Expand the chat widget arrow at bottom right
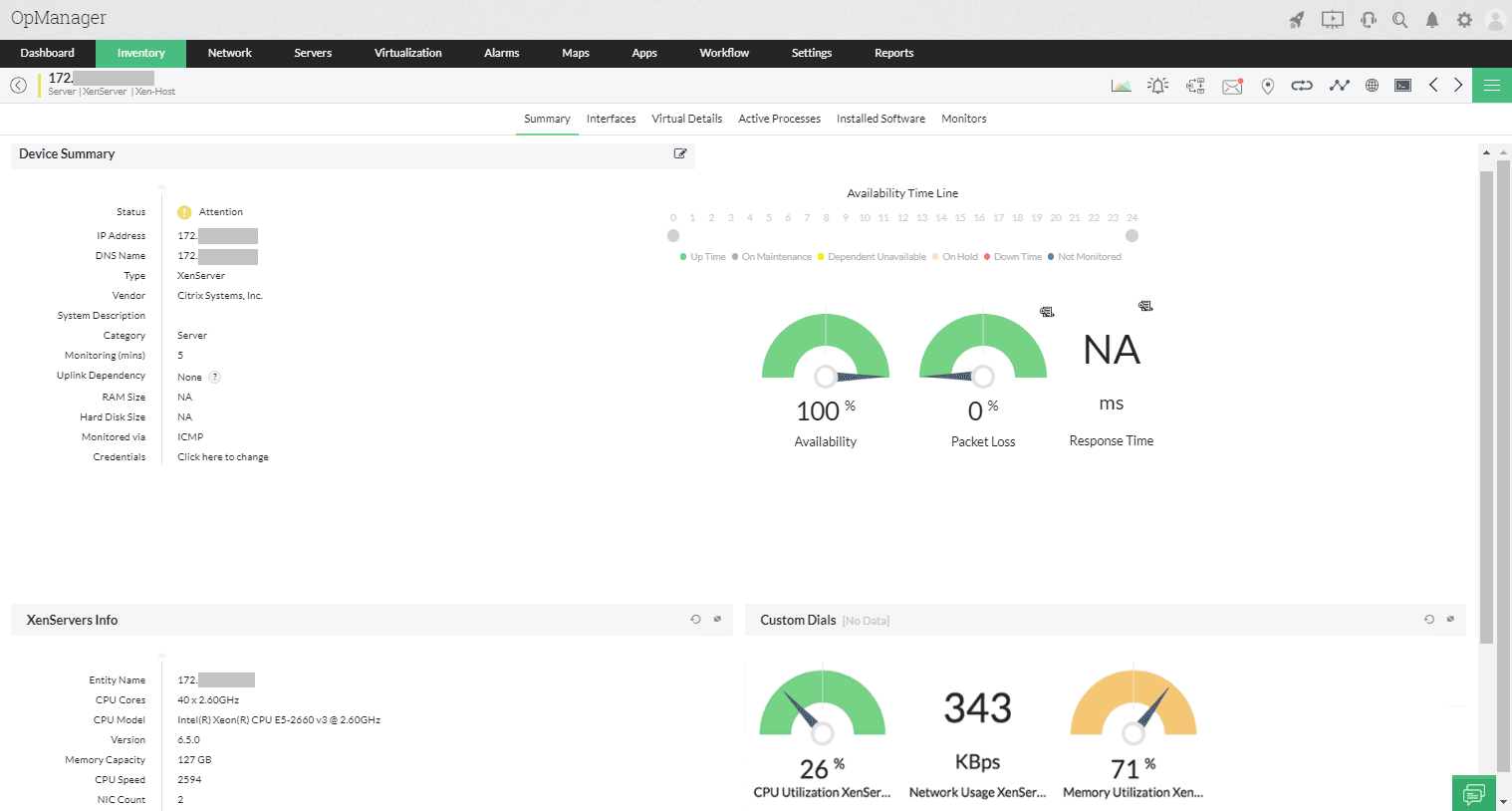1512x811 pixels. coord(1502,802)
